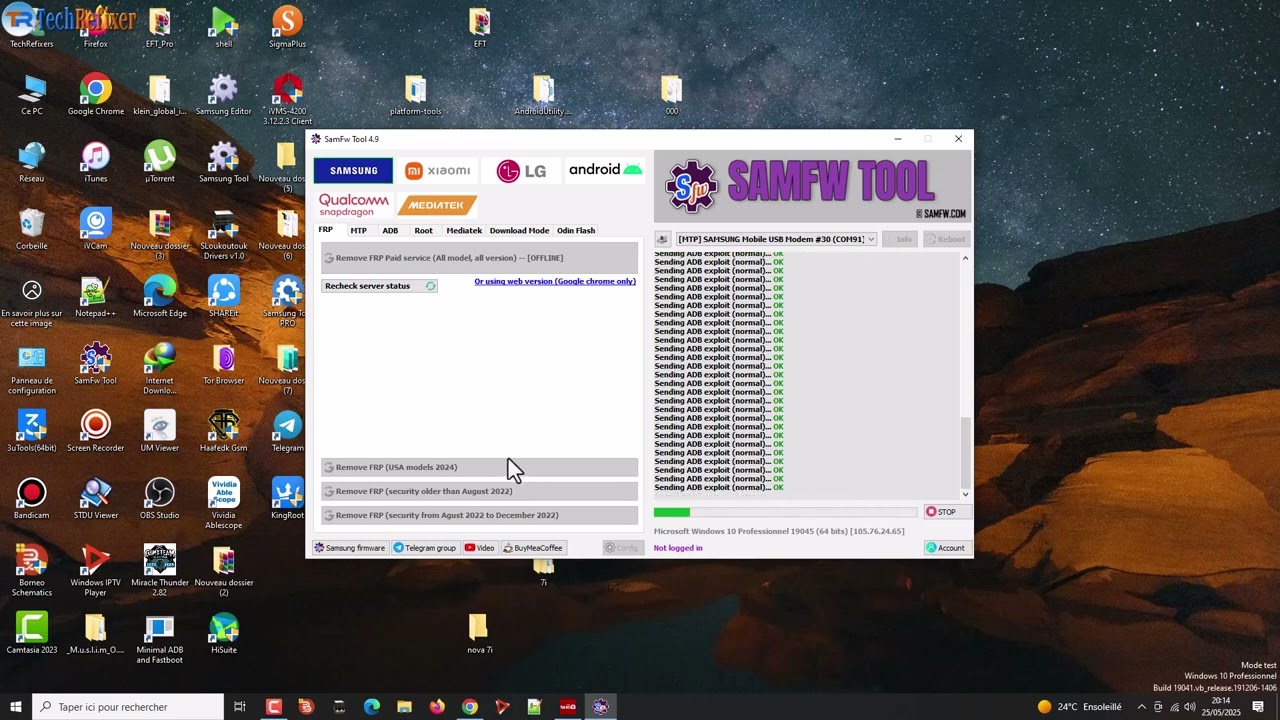This screenshot has height=720, width=1280.
Task: Open the nova 7i desktop folder
Action: coord(479,633)
